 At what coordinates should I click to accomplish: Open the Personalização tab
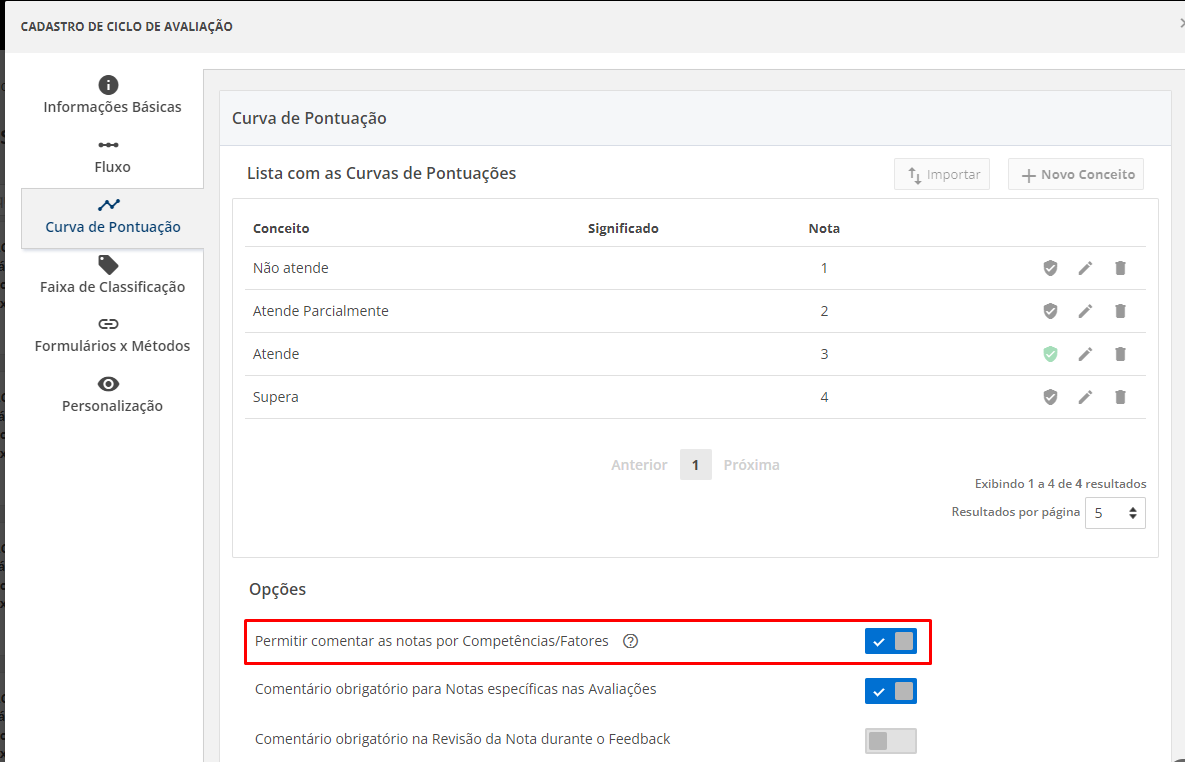(112, 395)
